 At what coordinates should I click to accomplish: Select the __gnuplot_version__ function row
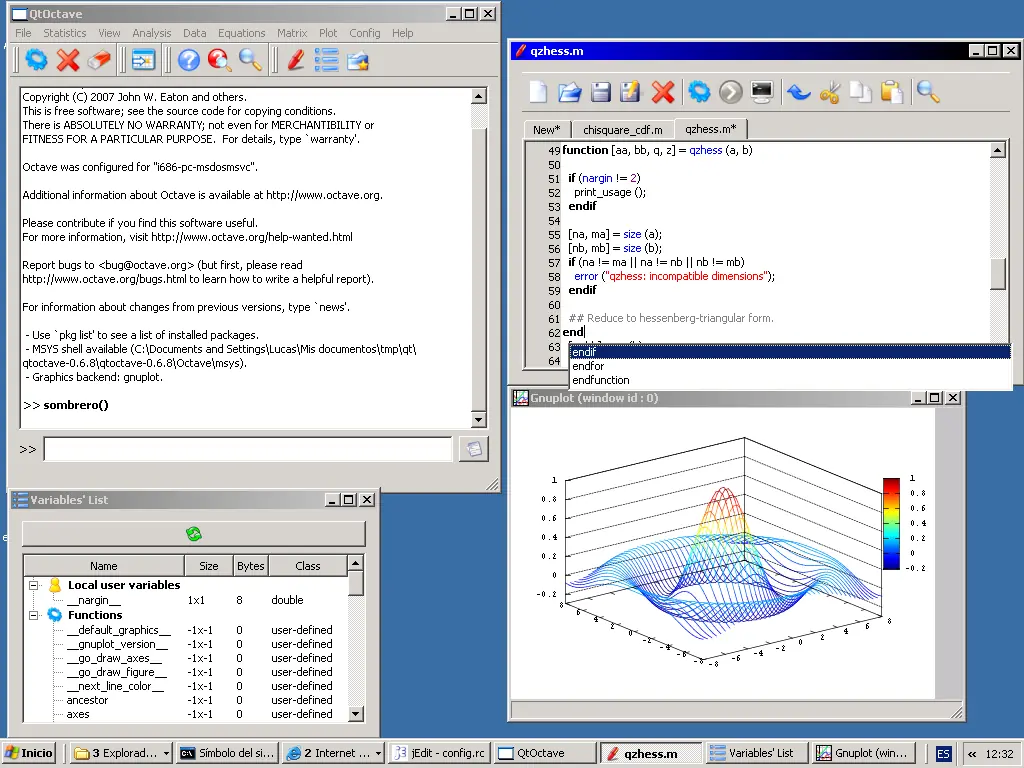[x=185, y=644]
